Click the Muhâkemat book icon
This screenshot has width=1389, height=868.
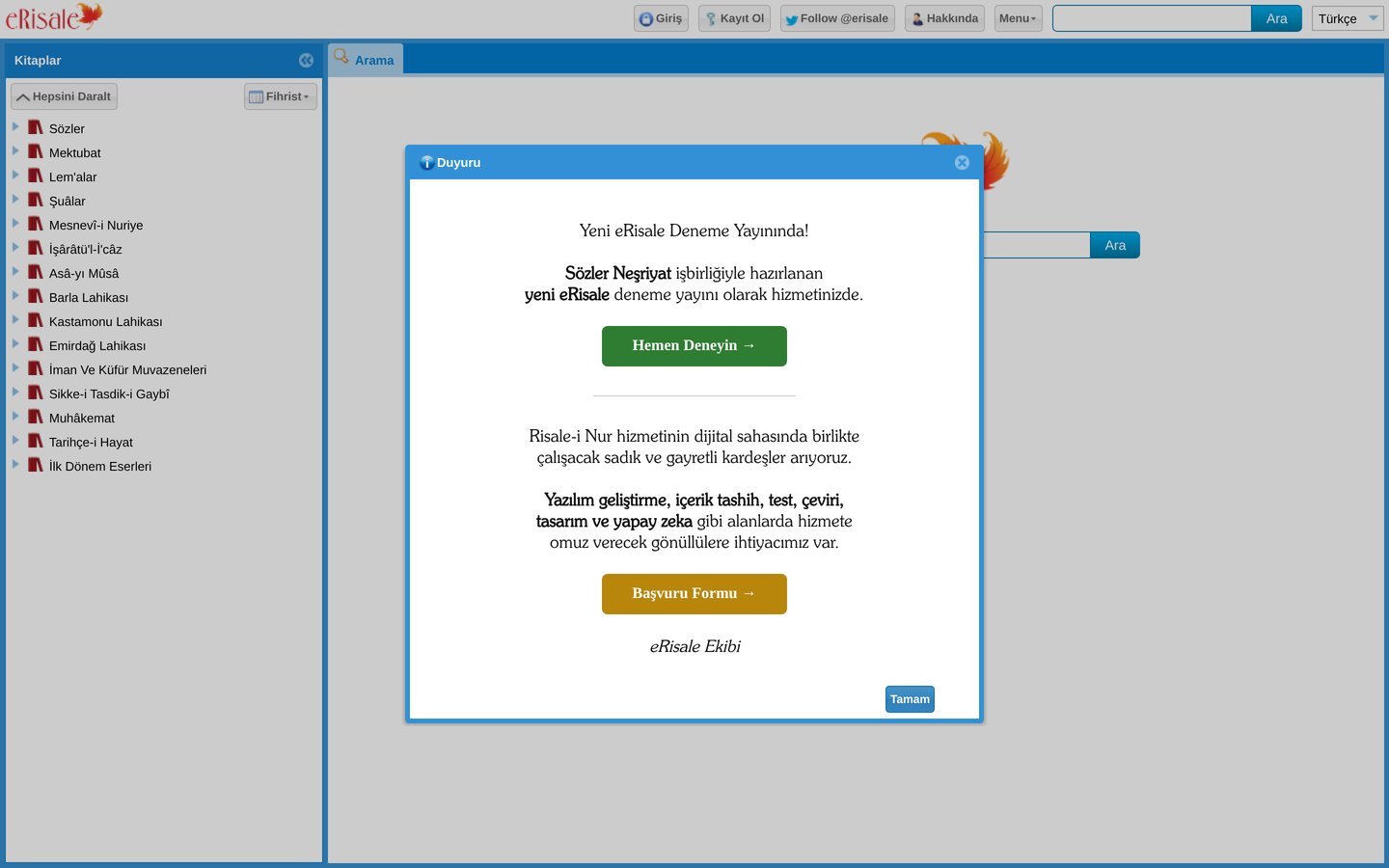36,417
